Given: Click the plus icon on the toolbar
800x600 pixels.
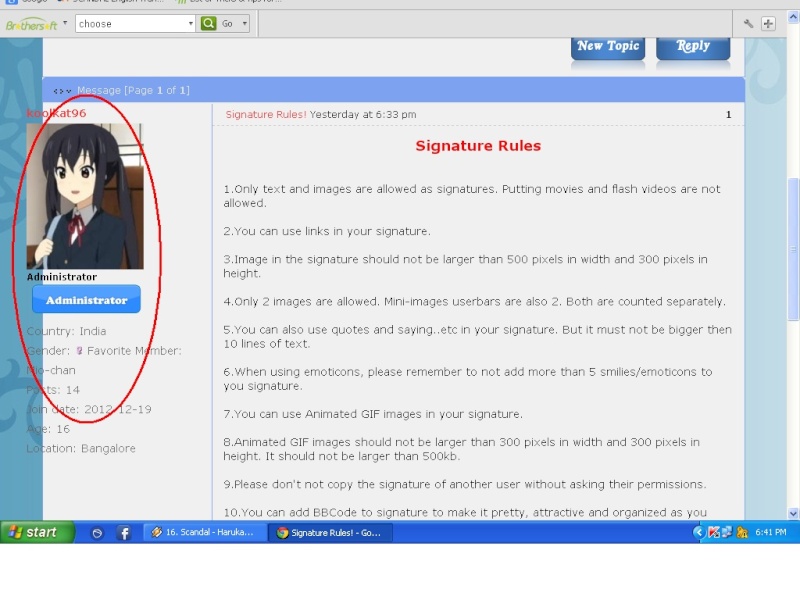Looking at the screenshot, I should coord(768,23).
